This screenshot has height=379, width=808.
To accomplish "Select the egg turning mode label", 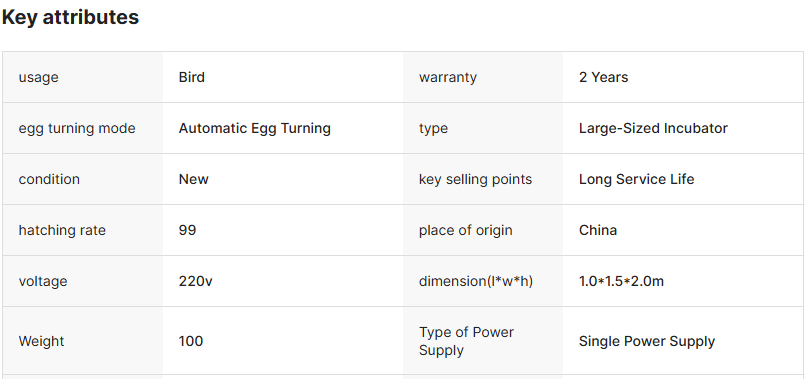I will (x=77, y=128).
